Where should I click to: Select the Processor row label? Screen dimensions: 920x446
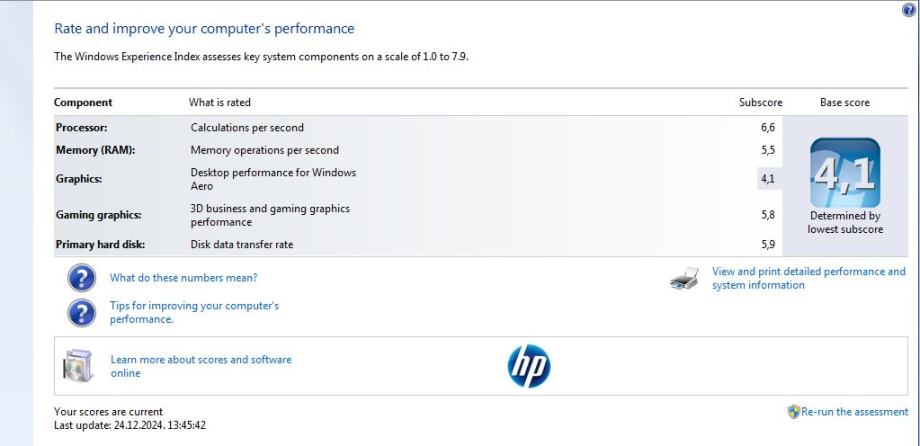pos(81,128)
